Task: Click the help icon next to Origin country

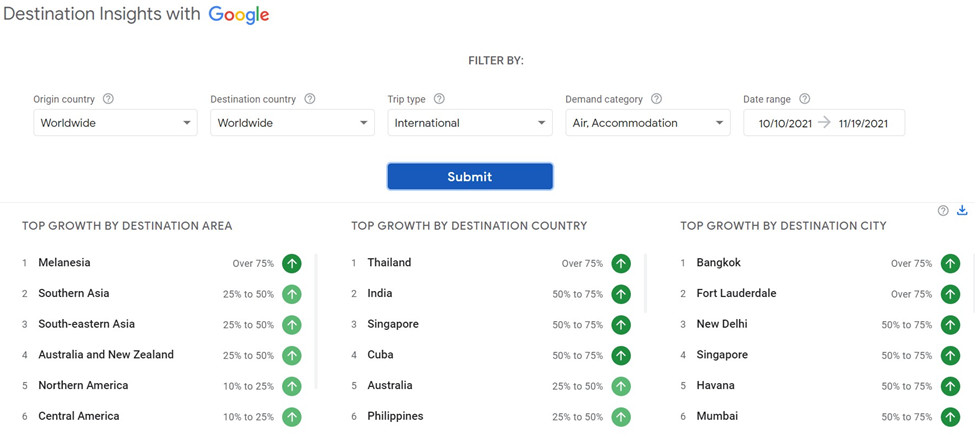Action: [108, 99]
